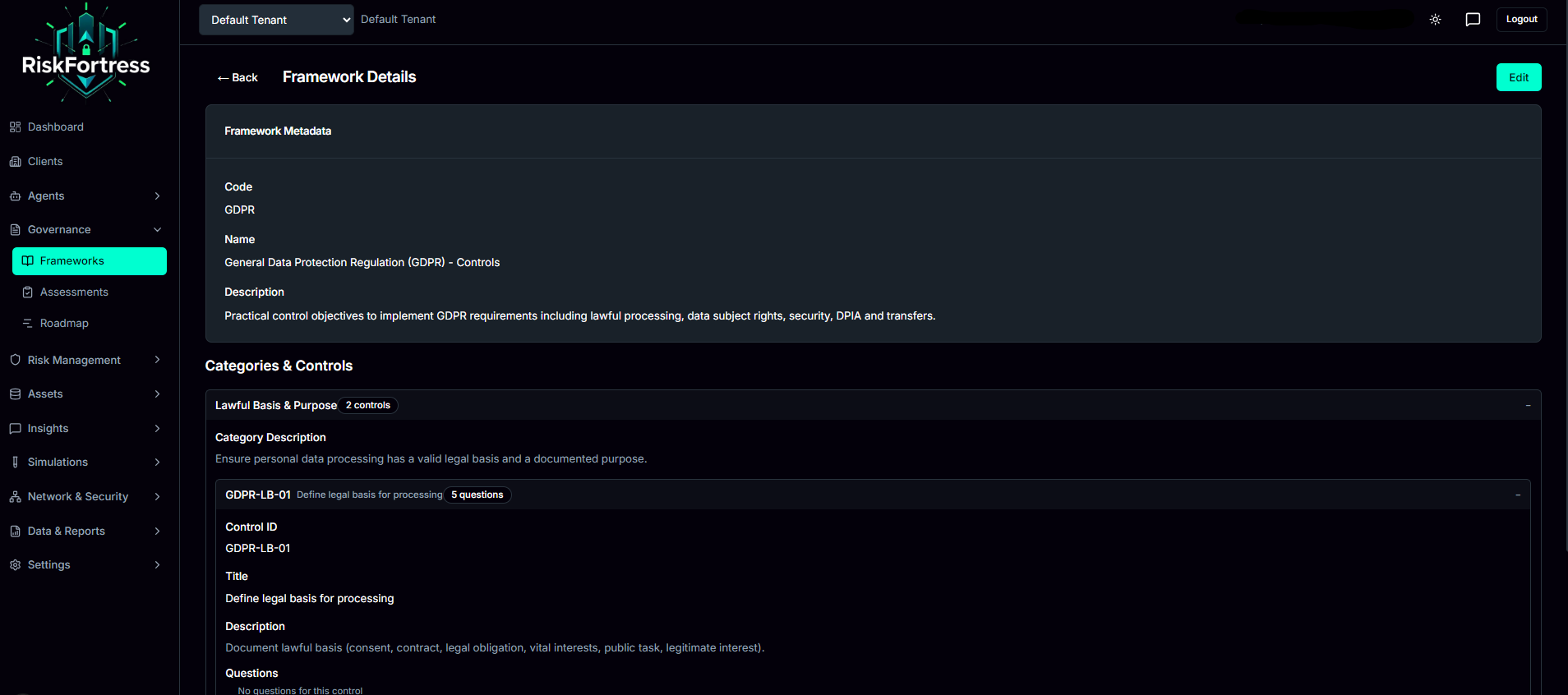Collapse the Governance menu chevron
The height and width of the screenshot is (695, 1568).
coord(157,230)
